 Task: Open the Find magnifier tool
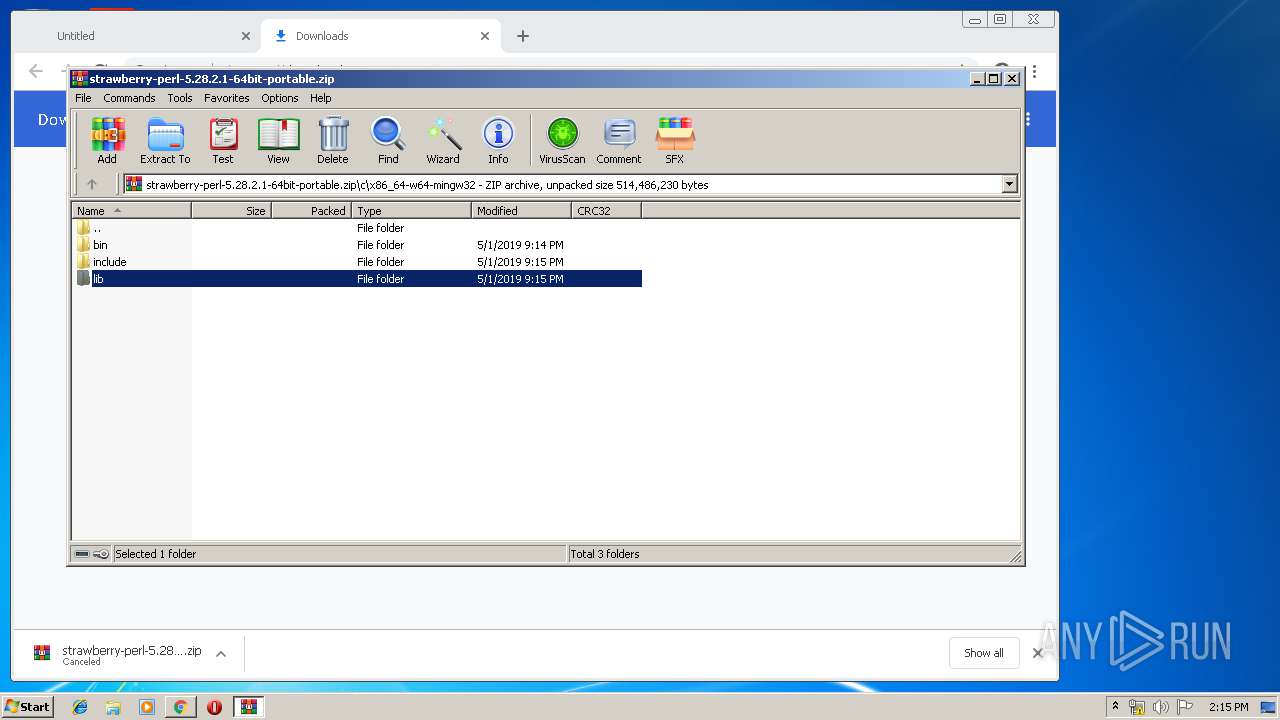(x=388, y=140)
